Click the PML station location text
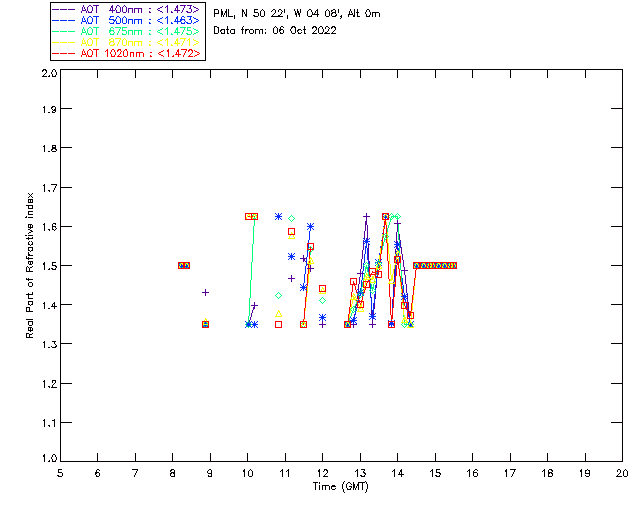 click(x=297, y=13)
